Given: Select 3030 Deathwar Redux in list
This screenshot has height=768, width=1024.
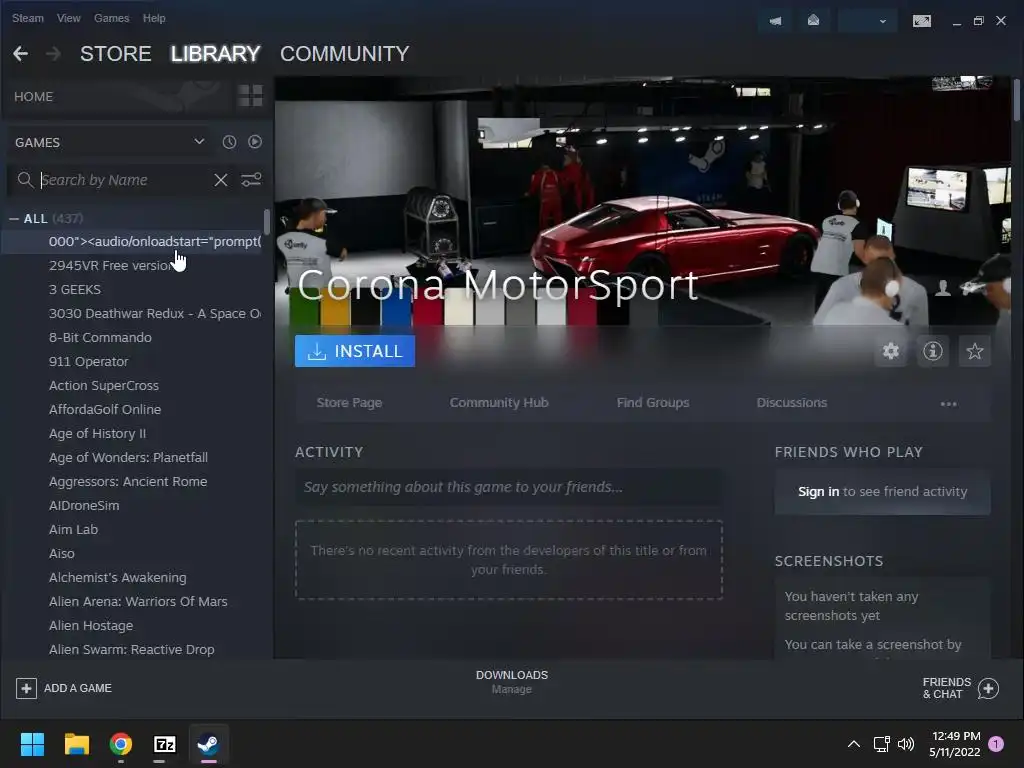Looking at the screenshot, I should tap(155, 313).
